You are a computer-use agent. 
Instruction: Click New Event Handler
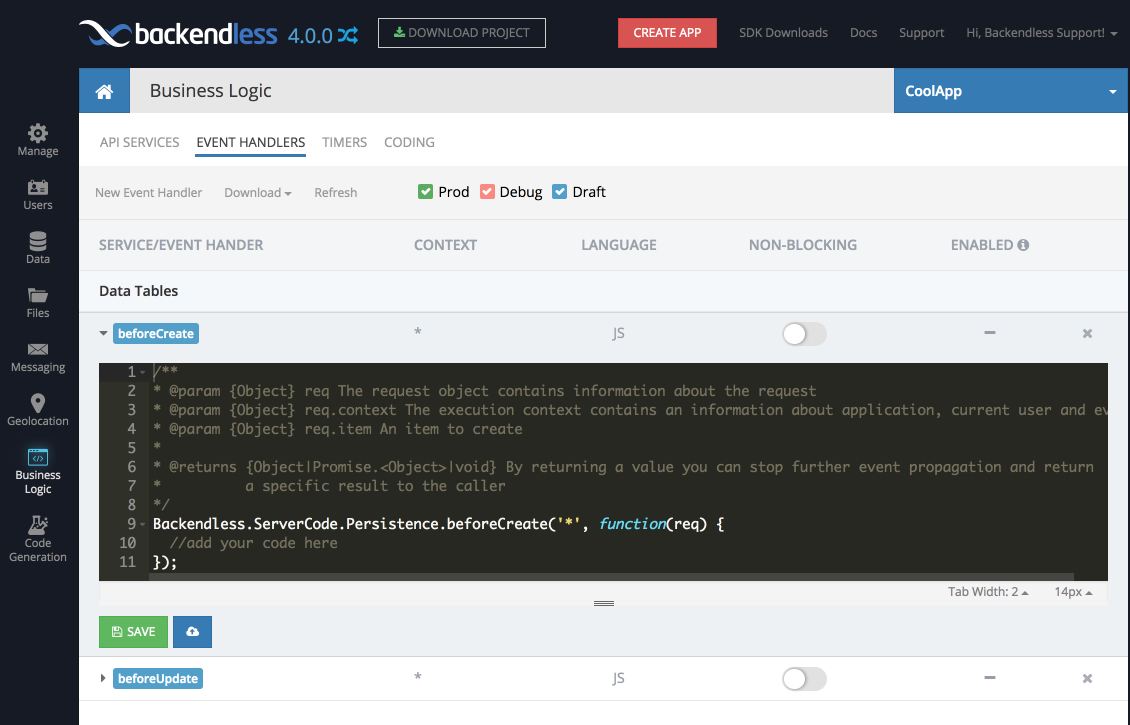[x=148, y=193]
